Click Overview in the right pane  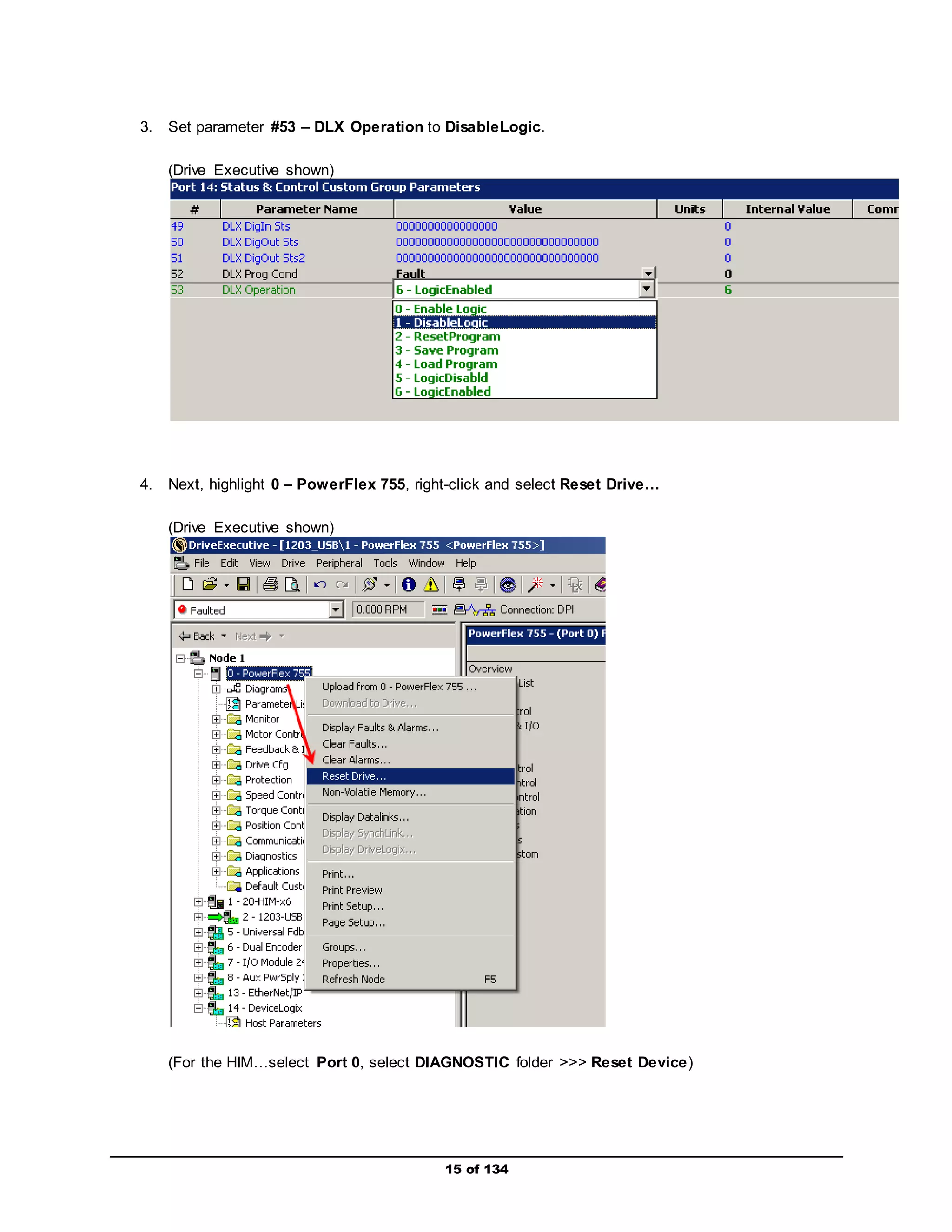coord(490,669)
